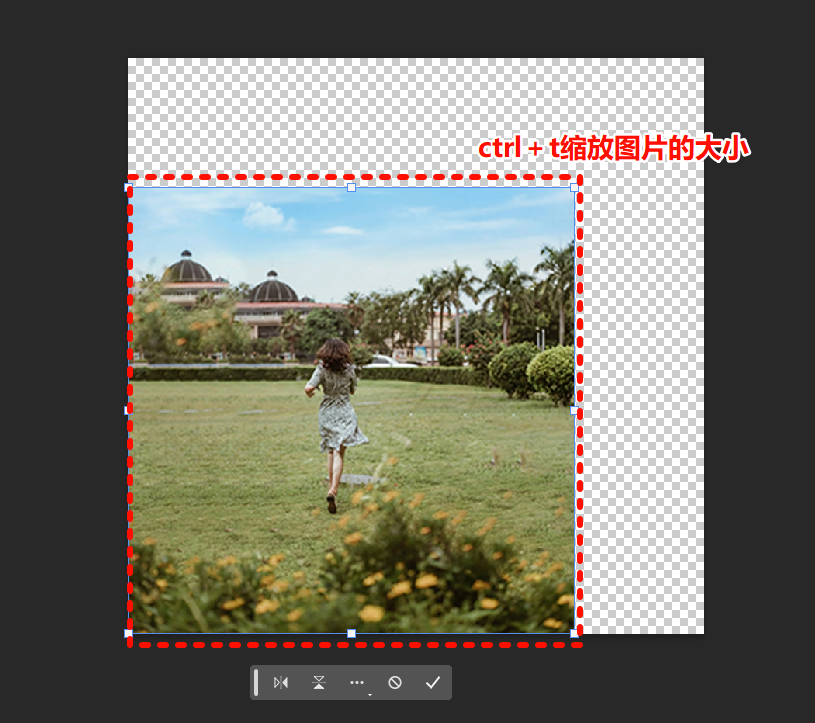The height and width of the screenshot is (723, 815).
Task: Open the ellipsis more-options icon
Action: tap(357, 682)
